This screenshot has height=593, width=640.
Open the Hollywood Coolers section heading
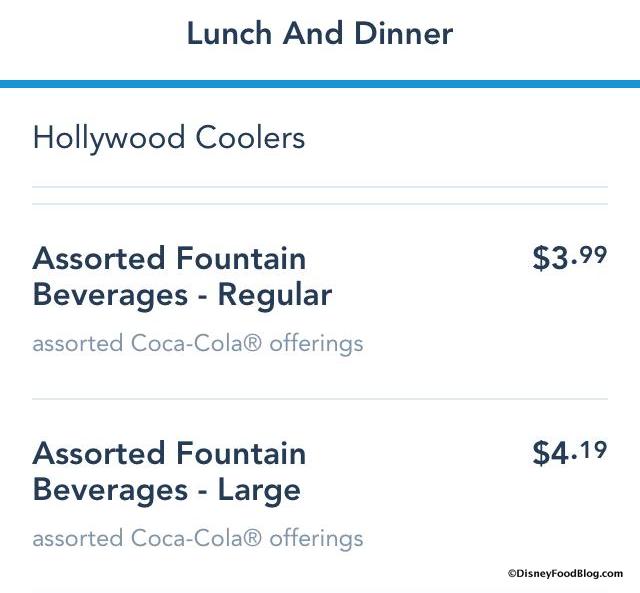click(169, 137)
